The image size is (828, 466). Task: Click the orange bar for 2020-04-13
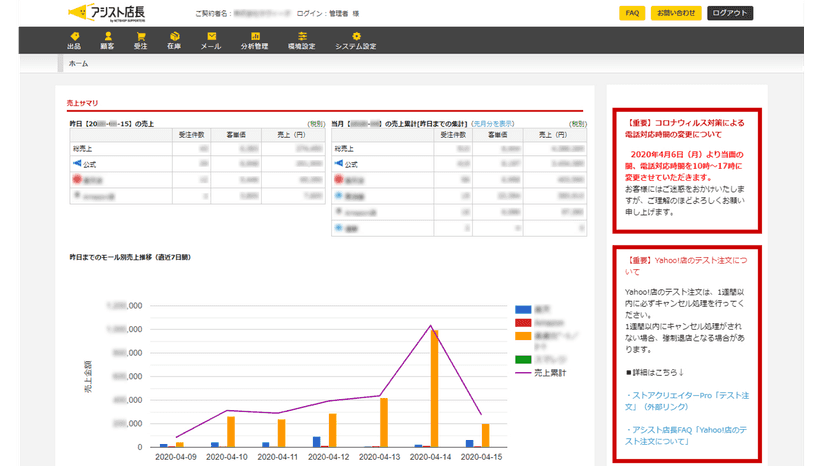384,423
